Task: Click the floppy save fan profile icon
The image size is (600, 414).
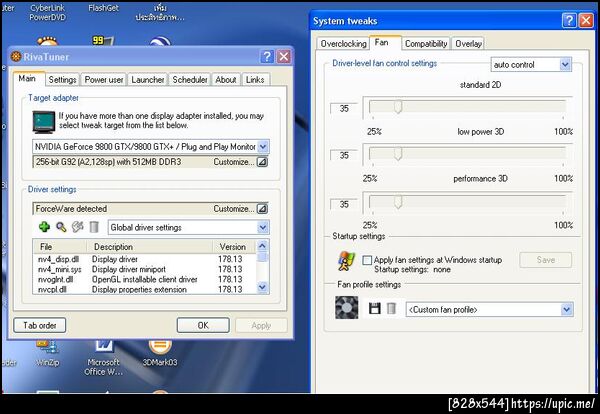Action: coord(374,308)
